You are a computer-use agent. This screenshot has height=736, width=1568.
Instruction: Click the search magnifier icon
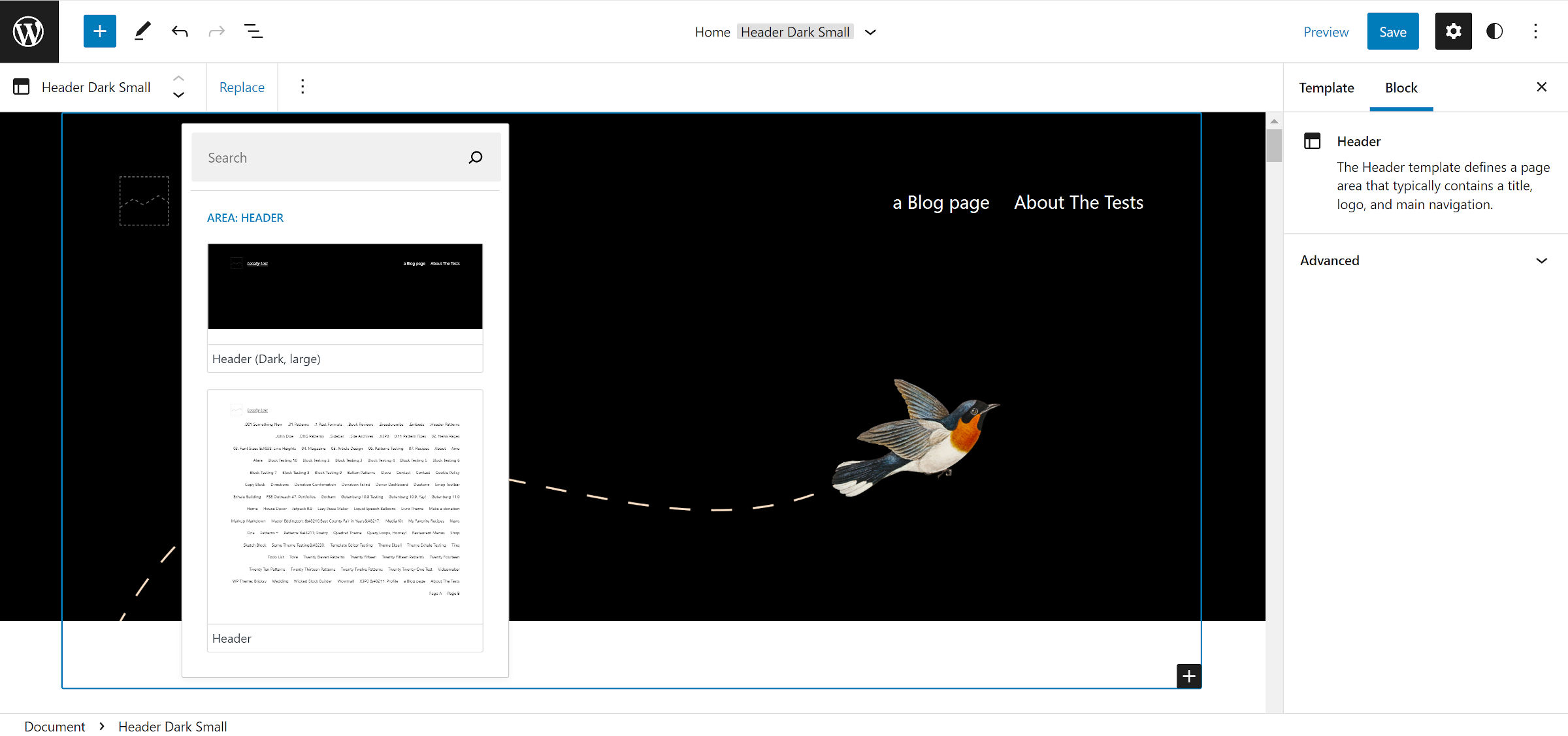pos(476,157)
